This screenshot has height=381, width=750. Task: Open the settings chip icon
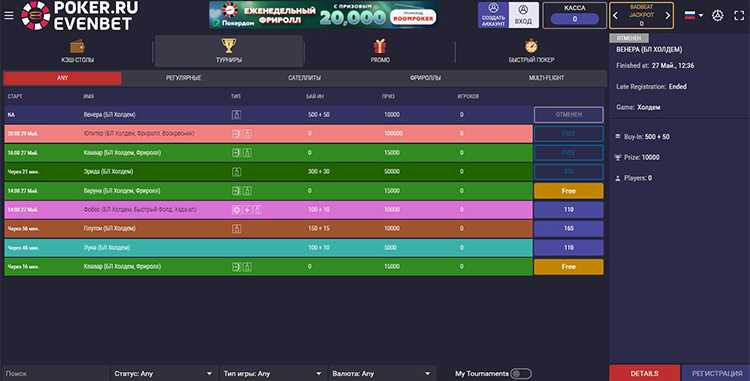pos(717,15)
